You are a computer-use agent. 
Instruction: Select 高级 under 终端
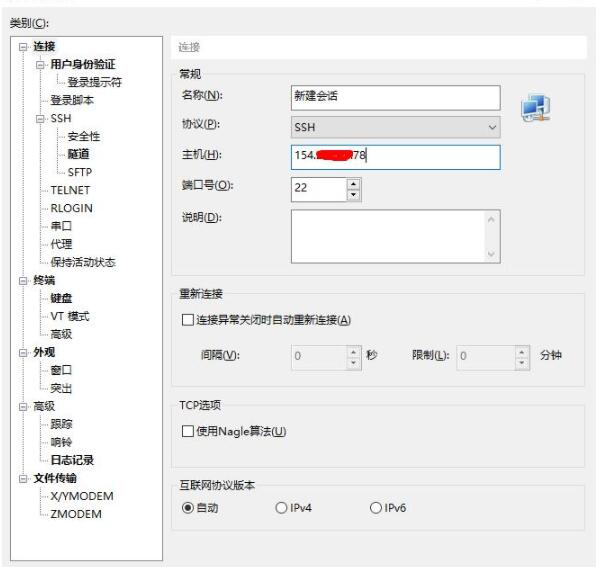click(61, 334)
